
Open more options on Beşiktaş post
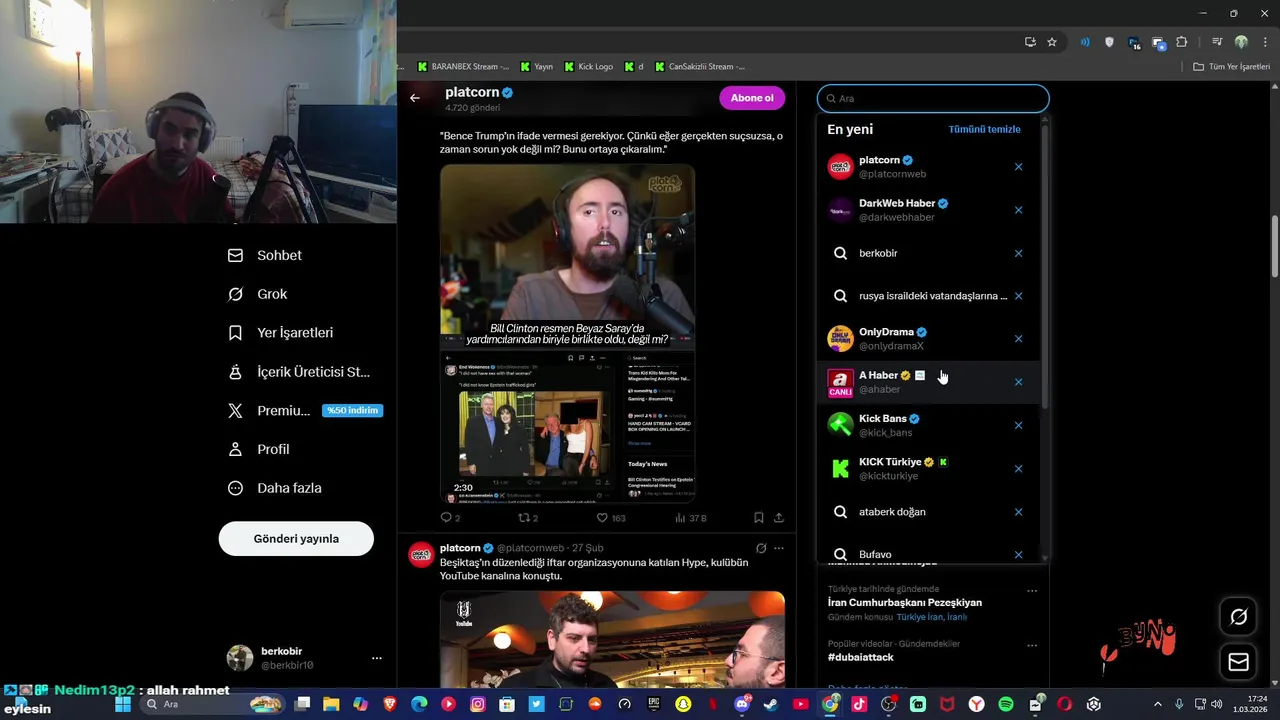(779, 548)
